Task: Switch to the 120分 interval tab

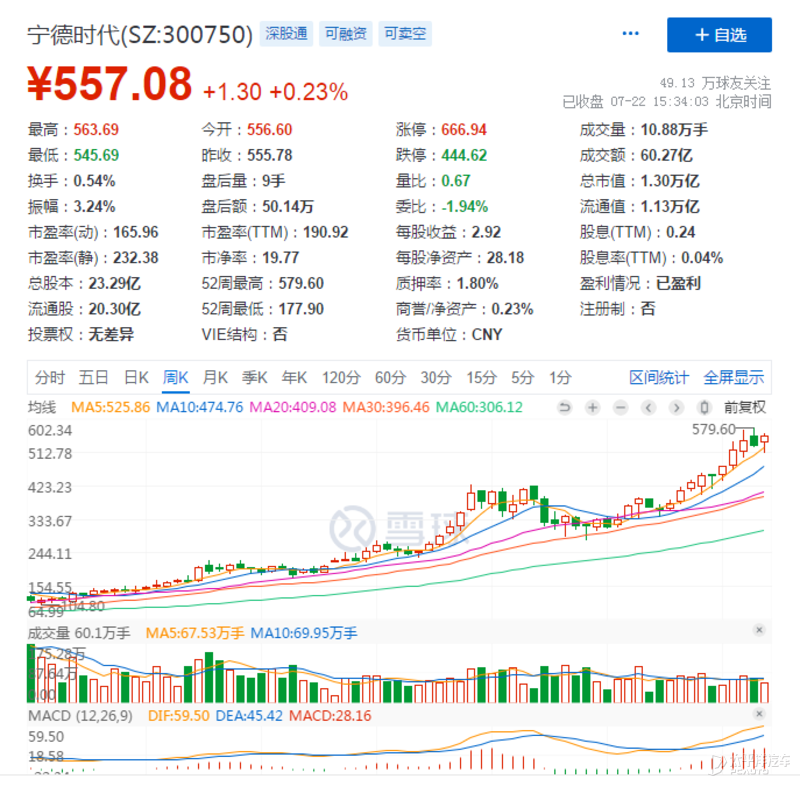Action: (341, 378)
